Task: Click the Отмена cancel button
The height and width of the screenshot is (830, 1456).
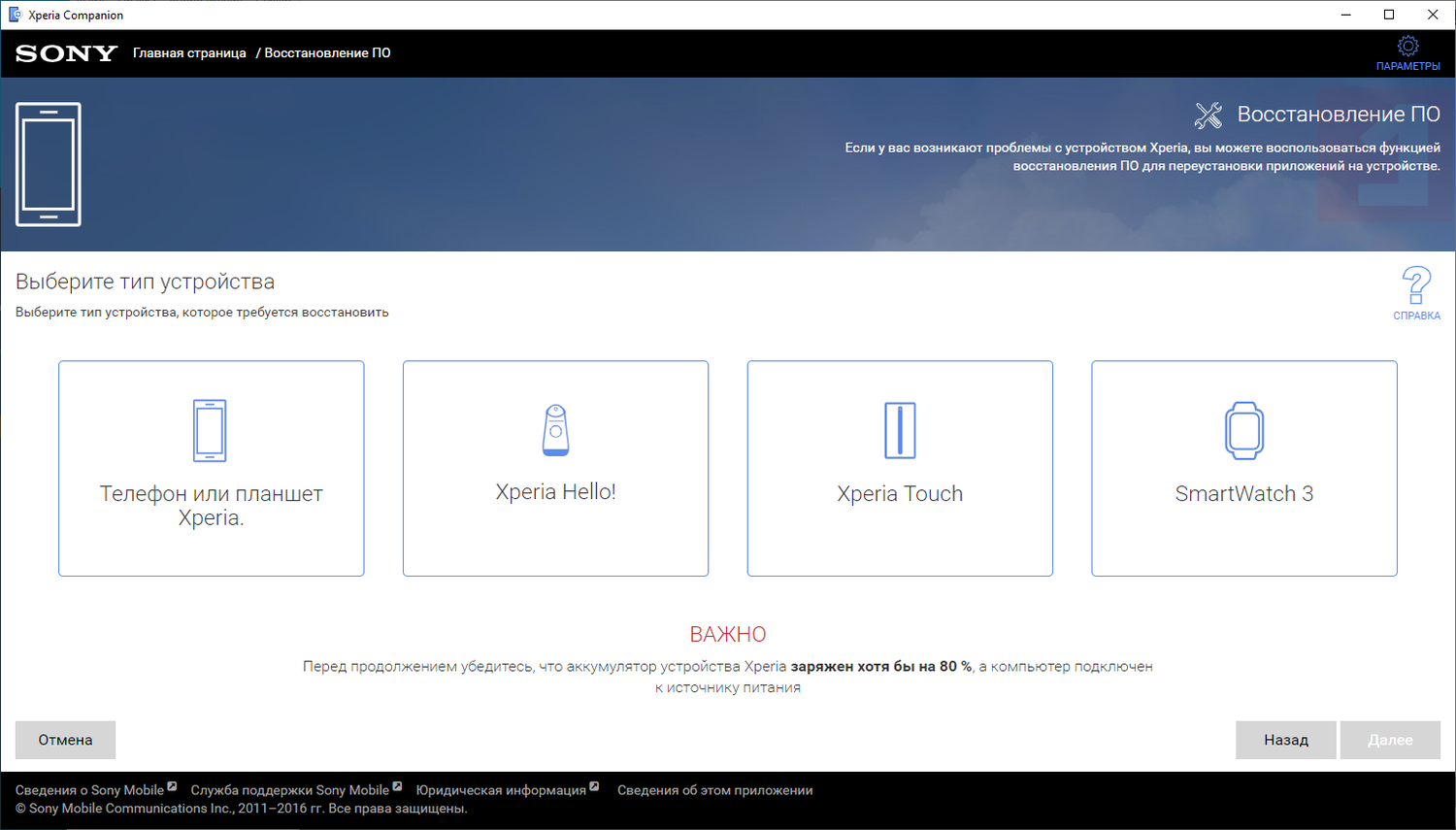Action: [x=65, y=740]
